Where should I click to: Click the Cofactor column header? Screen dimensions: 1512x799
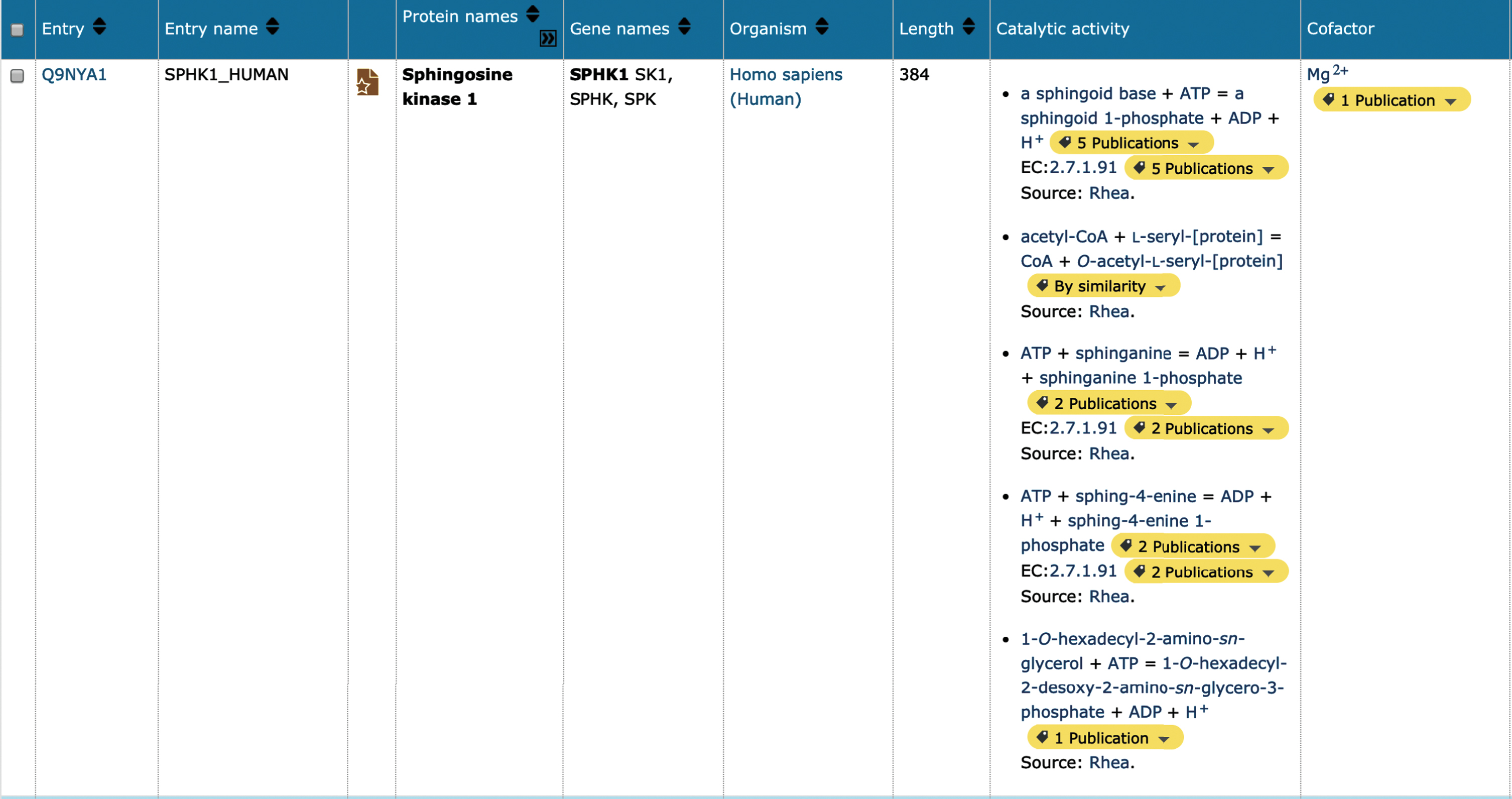tap(1340, 29)
